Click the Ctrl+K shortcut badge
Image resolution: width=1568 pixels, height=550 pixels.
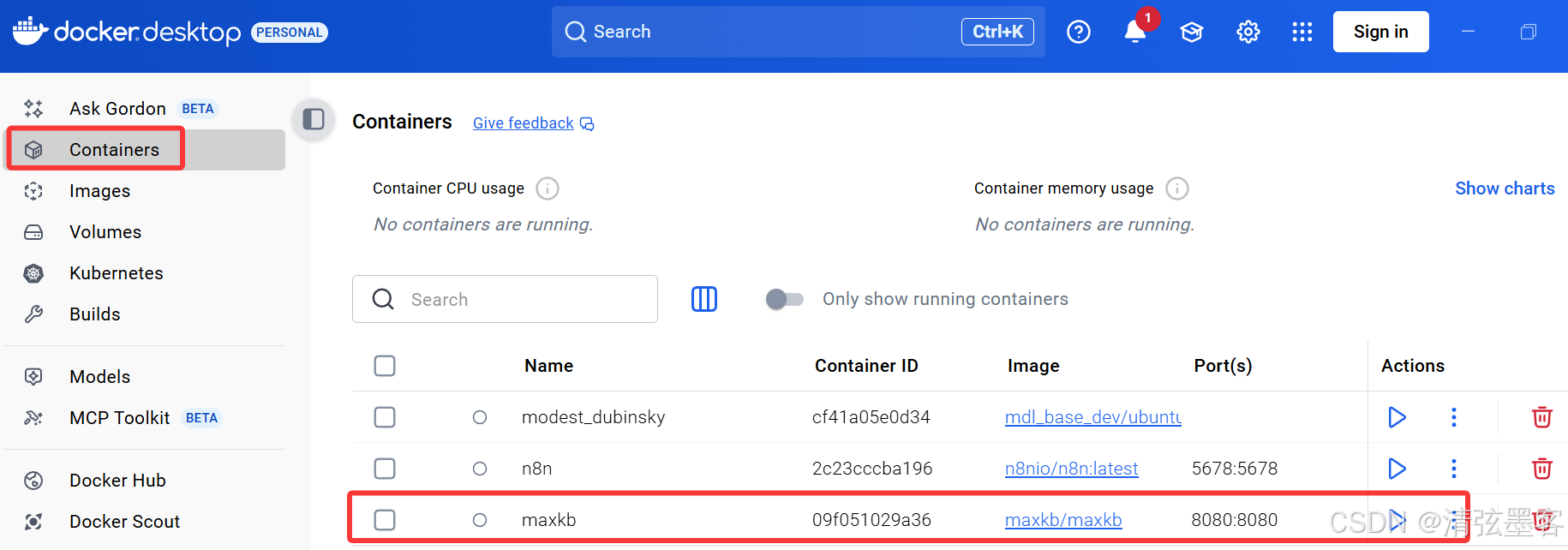click(x=997, y=32)
